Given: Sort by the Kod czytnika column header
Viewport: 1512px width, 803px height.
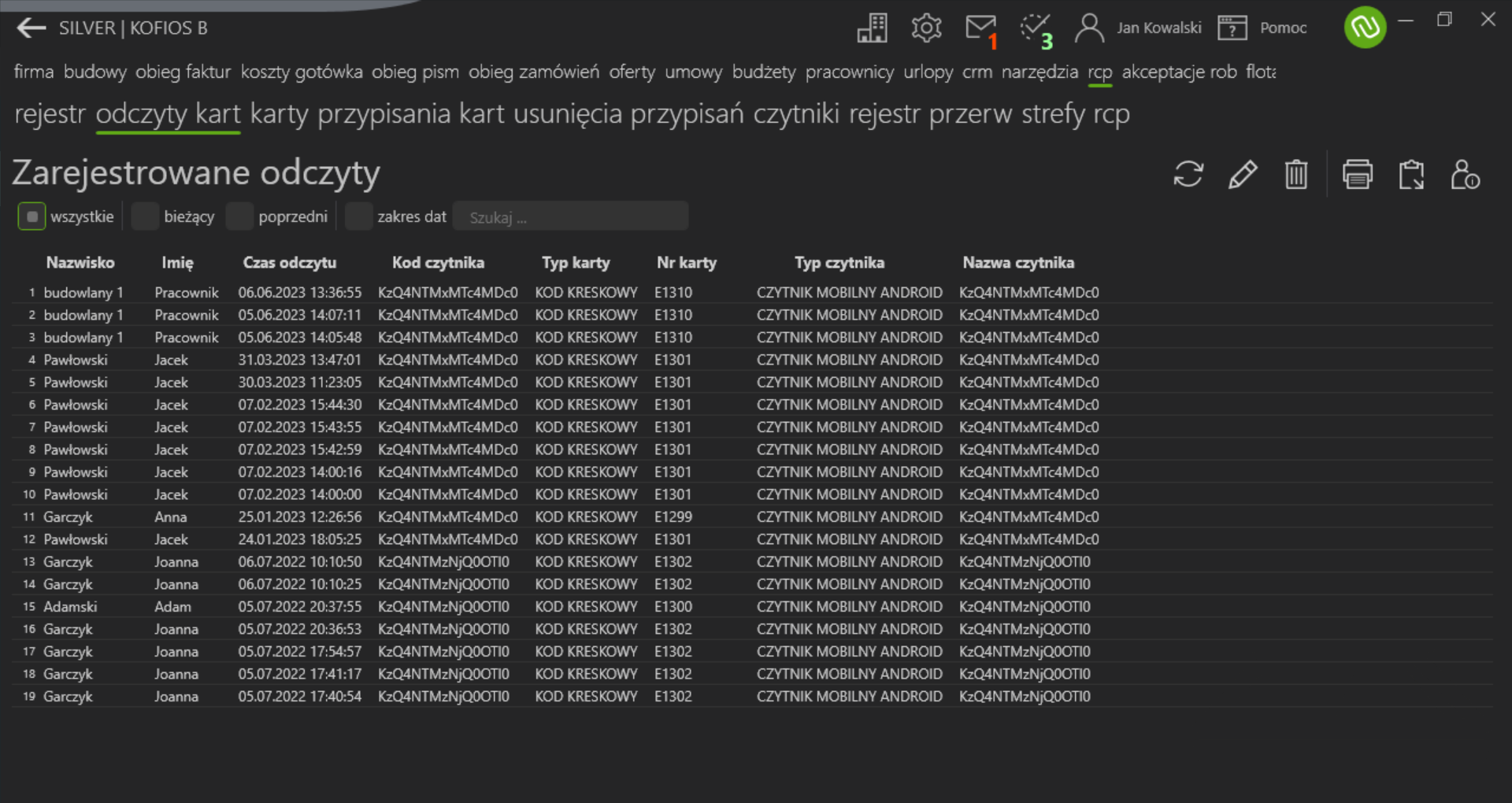Looking at the screenshot, I should pos(438,263).
